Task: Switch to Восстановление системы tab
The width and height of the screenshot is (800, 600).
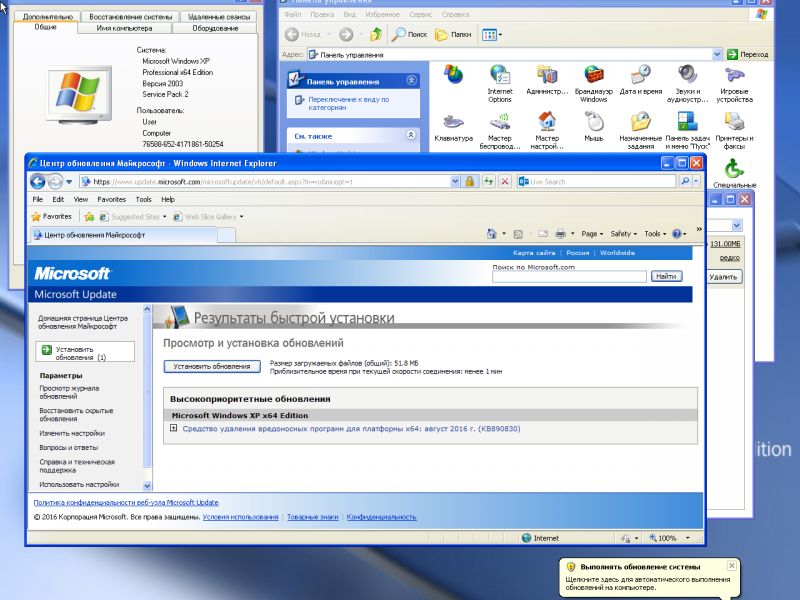Action: click(x=131, y=17)
